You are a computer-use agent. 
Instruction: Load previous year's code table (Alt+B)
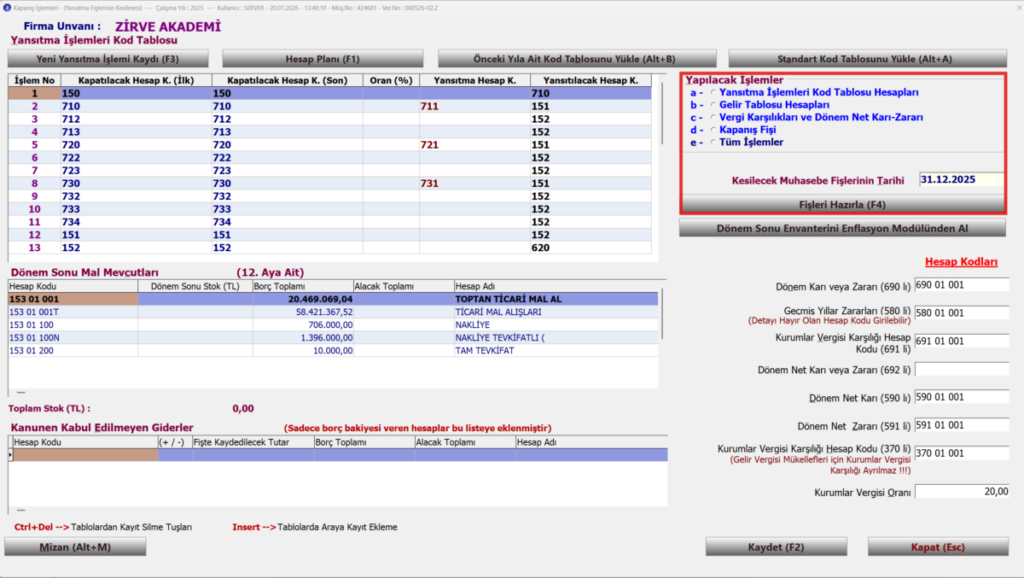click(x=577, y=59)
